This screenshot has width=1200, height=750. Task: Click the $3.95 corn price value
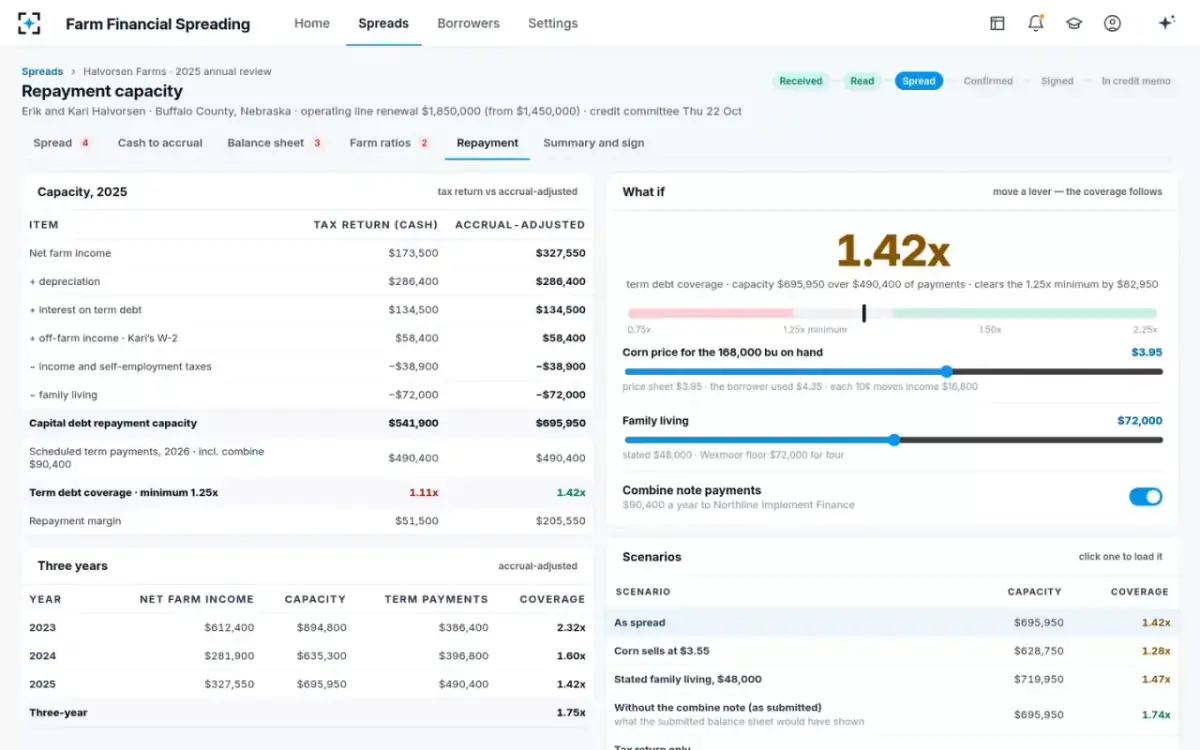[x=1146, y=352]
